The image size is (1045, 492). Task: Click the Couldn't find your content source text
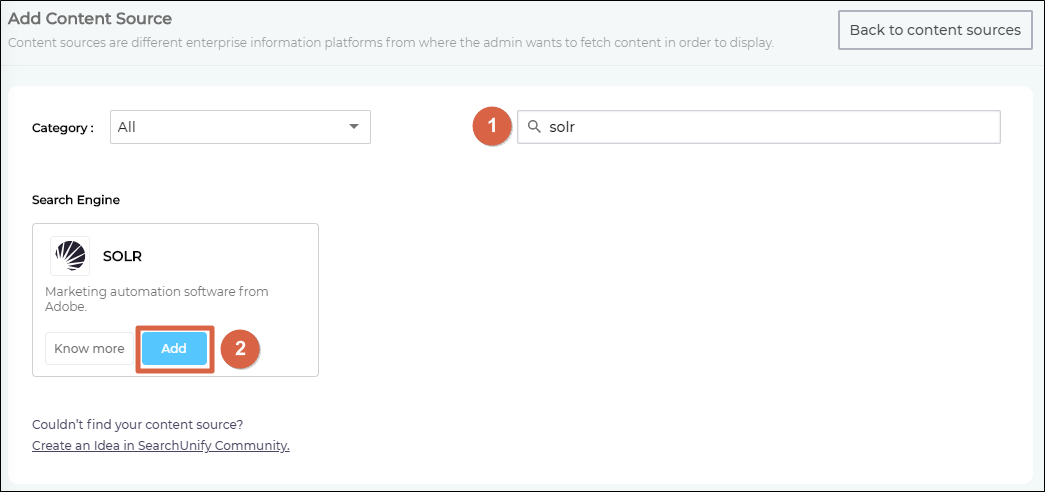pyautogui.click(x=138, y=424)
